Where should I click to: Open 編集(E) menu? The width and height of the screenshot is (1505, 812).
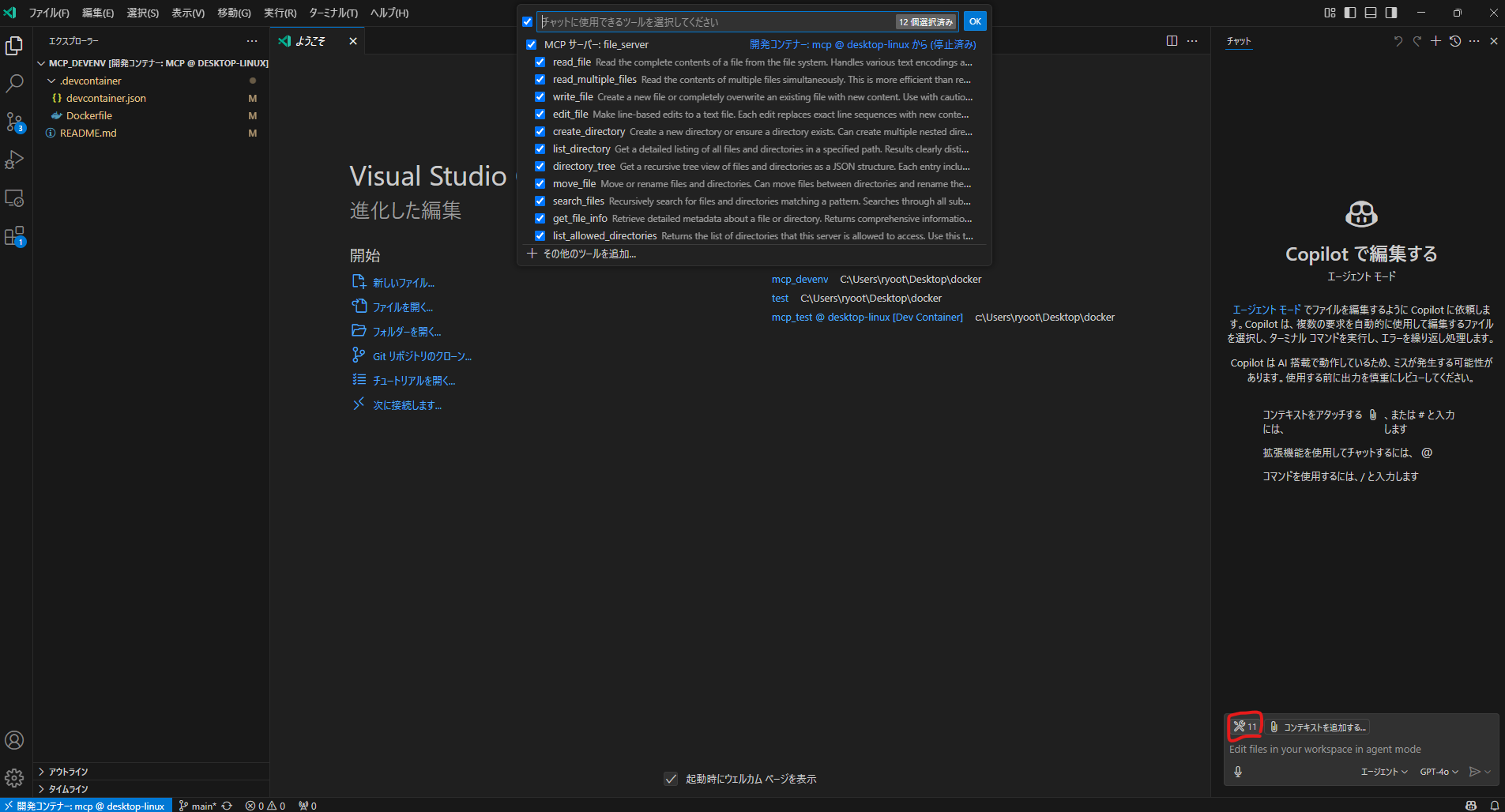[x=98, y=13]
